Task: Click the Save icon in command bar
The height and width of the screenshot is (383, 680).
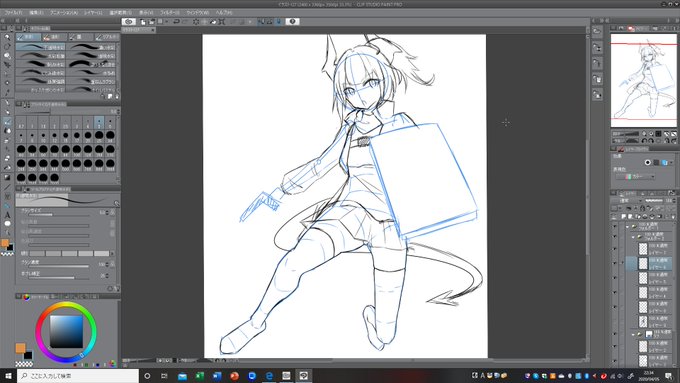Action: [160, 22]
